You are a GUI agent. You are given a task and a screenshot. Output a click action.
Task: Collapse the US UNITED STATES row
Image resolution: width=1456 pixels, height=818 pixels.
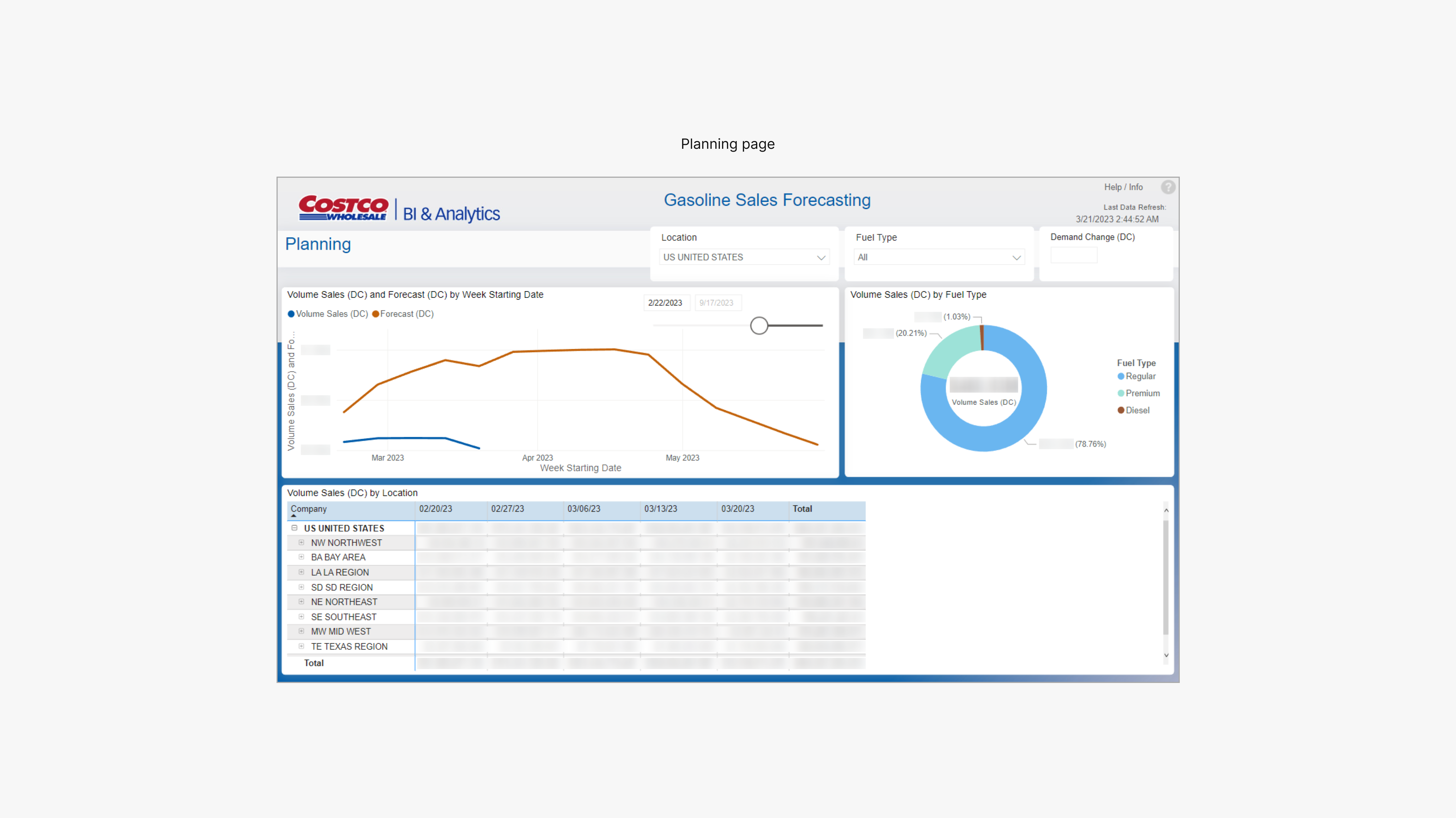[295, 527]
